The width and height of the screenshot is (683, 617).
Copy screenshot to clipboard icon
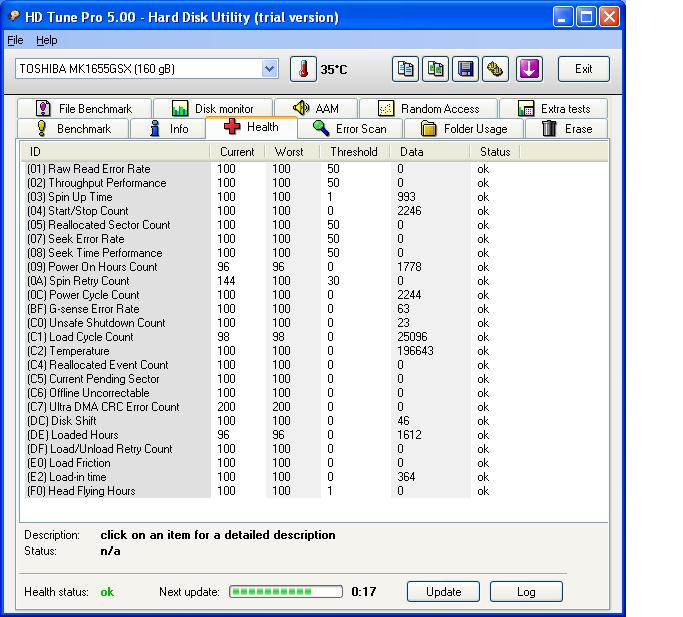coord(435,69)
